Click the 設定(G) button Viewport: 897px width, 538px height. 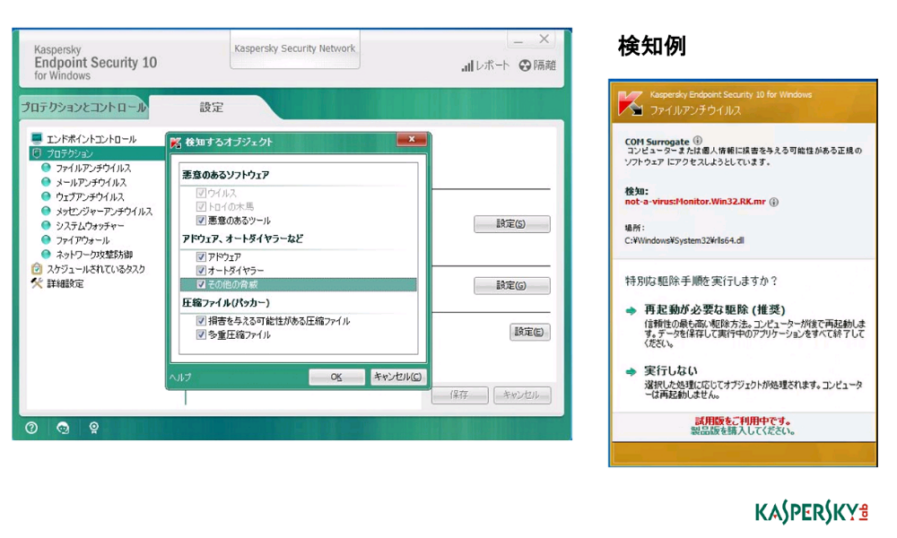[512, 285]
